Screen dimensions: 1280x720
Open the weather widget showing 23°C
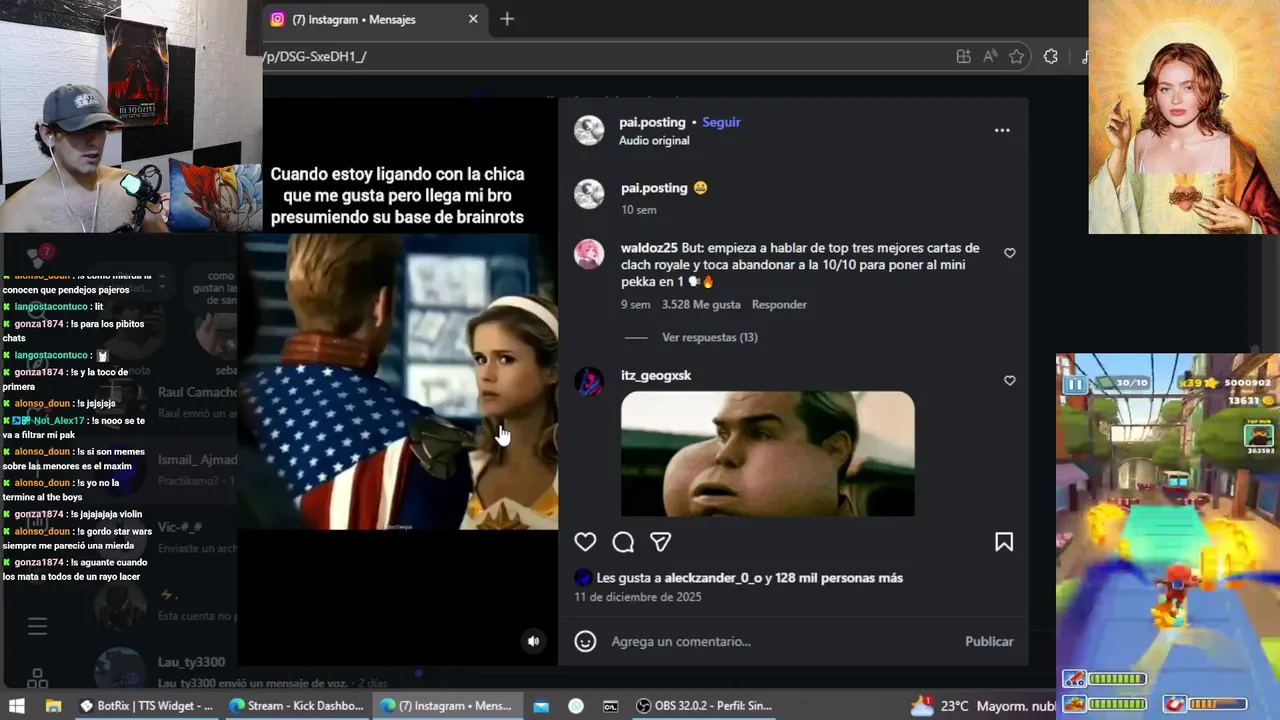(x=982, y=706)
